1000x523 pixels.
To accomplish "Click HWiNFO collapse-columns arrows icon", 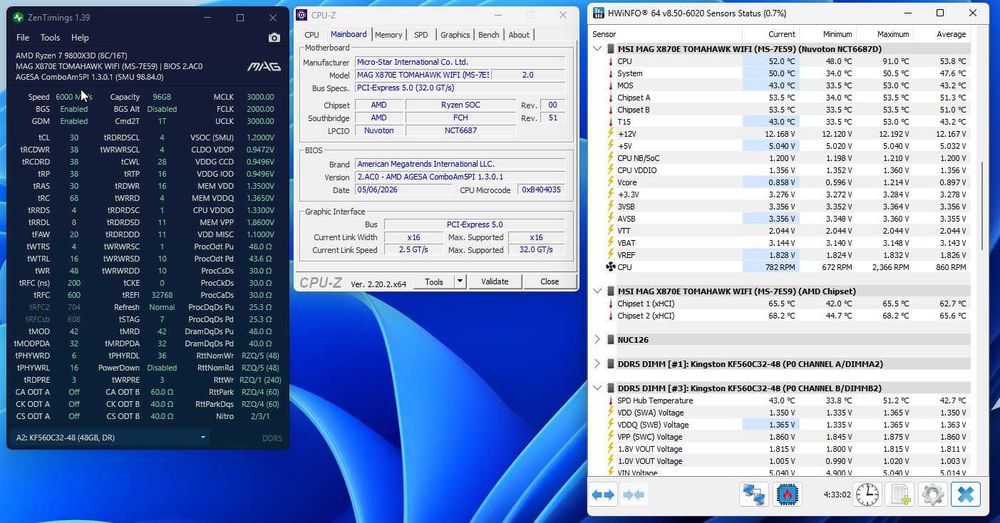I will [x=633, y=494].
